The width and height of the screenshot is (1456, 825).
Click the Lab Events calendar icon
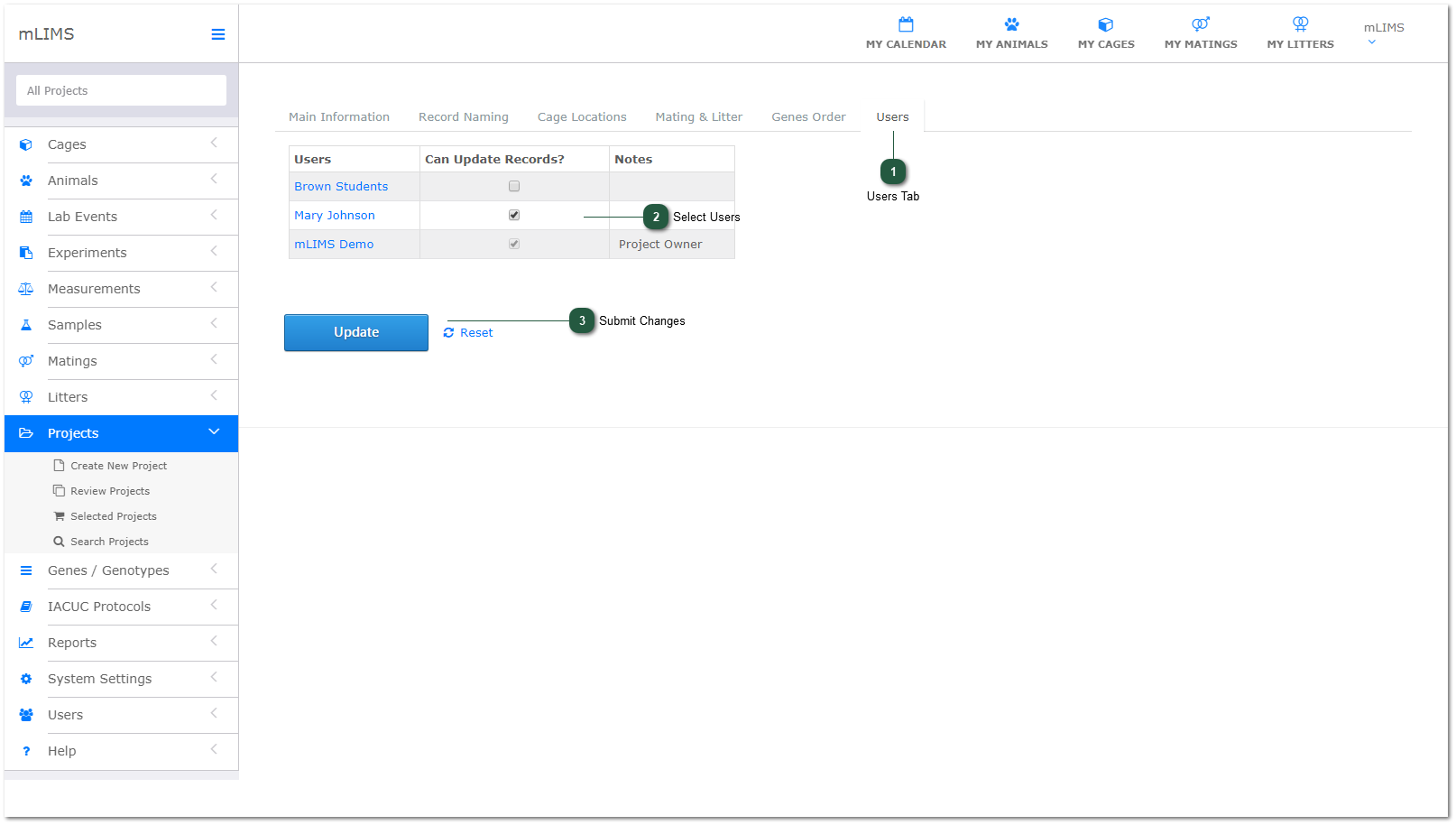(26, 217)
